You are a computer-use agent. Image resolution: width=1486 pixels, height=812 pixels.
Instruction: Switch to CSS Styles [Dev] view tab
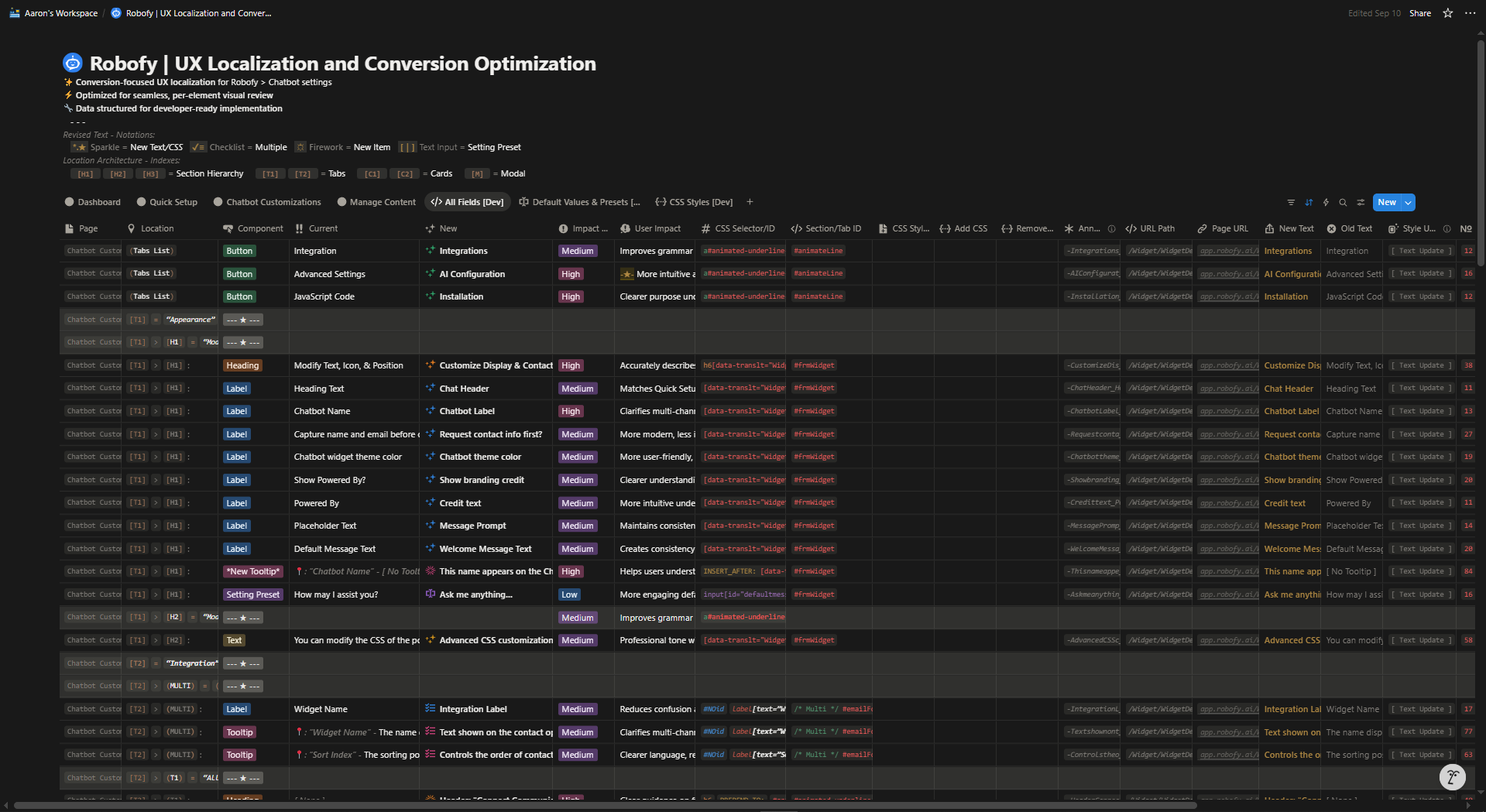694,203
